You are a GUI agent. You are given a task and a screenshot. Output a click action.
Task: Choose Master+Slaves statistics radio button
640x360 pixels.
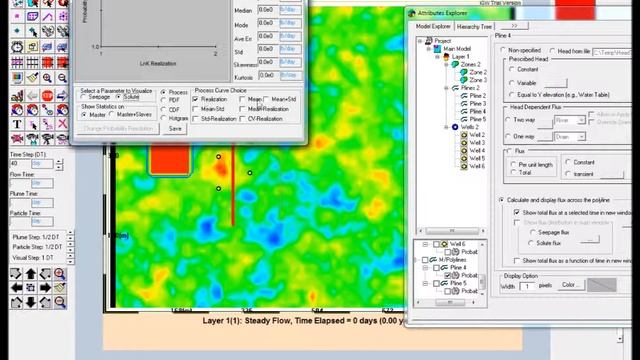(x=112, y=115)
